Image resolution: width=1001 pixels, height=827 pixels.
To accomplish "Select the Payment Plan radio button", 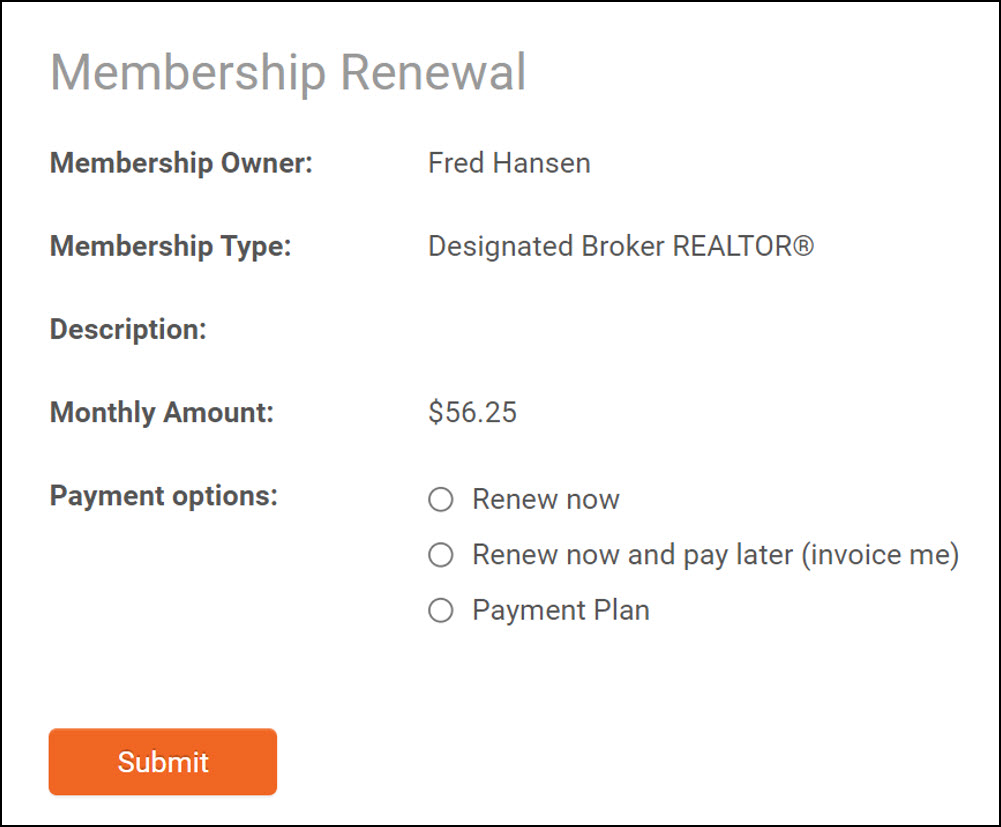I will coord(441,610).
